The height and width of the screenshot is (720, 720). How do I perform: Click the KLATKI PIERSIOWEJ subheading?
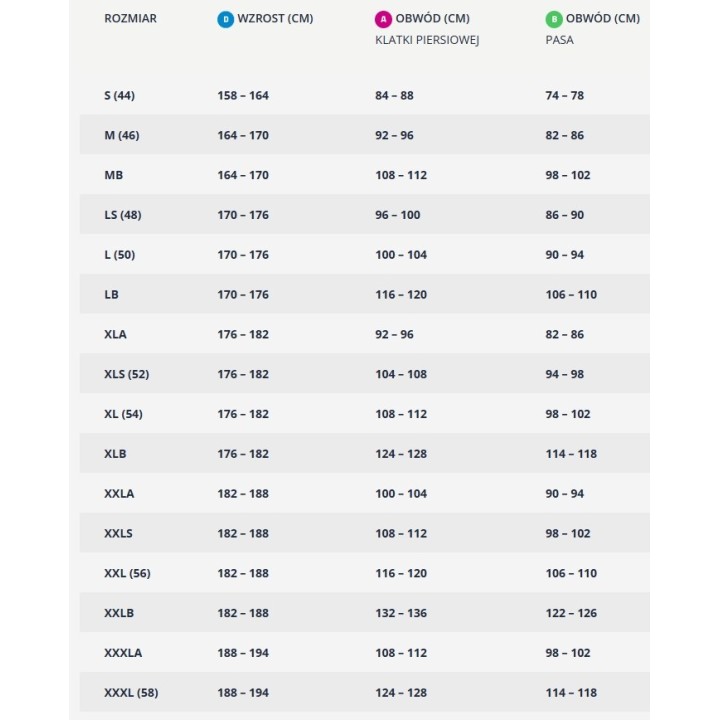pos(427,40)
